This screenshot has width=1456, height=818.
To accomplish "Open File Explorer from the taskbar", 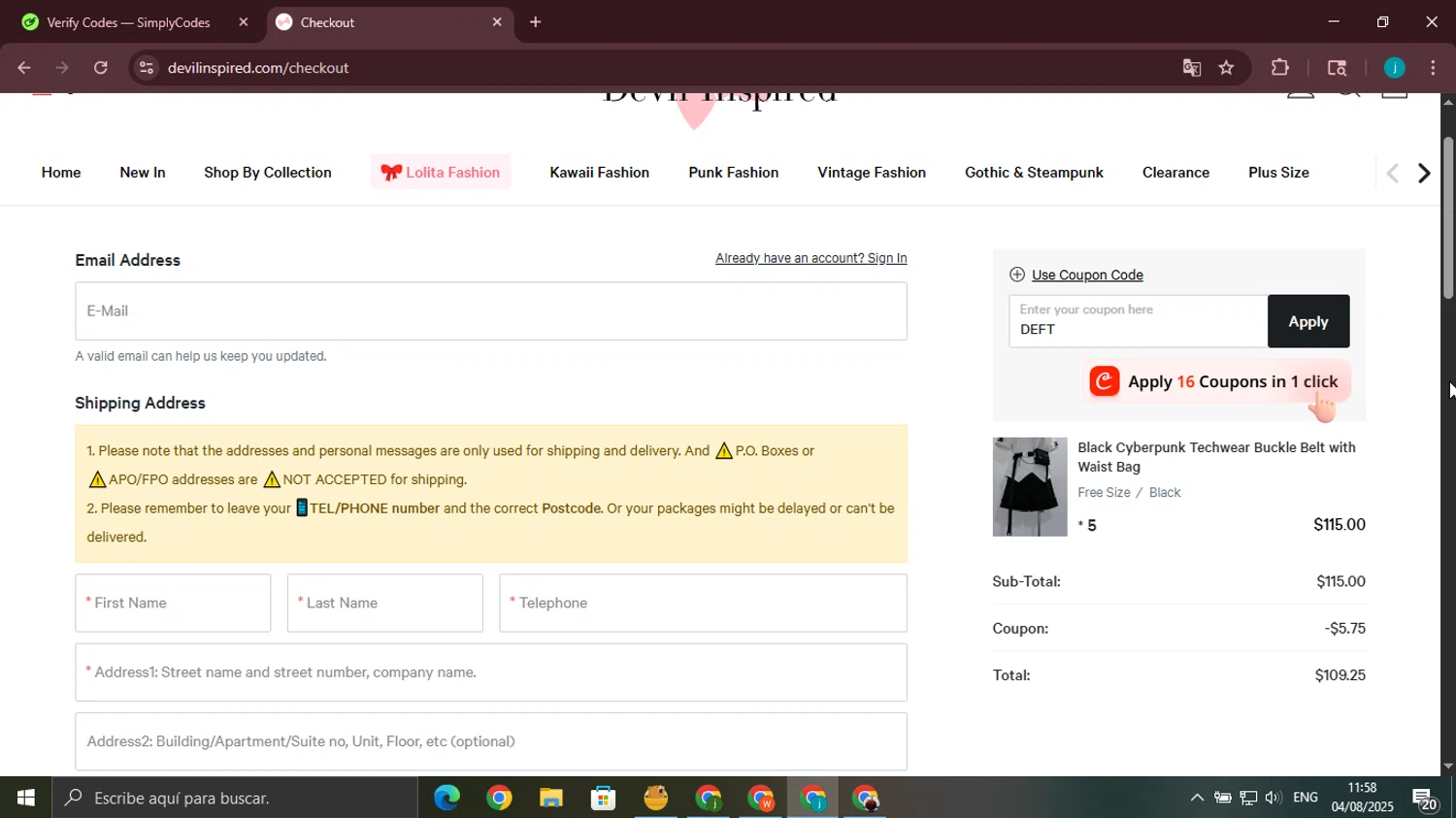I will 551,798.
